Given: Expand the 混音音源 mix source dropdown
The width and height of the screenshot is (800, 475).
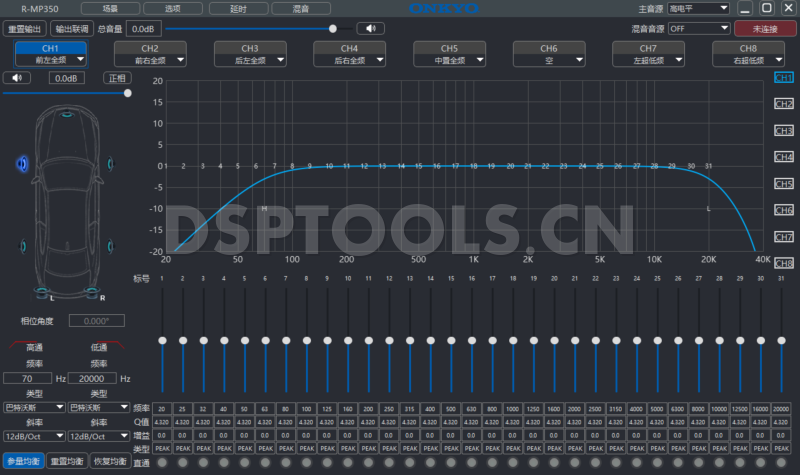Looking at the screenshot, I should click(700, 28).
